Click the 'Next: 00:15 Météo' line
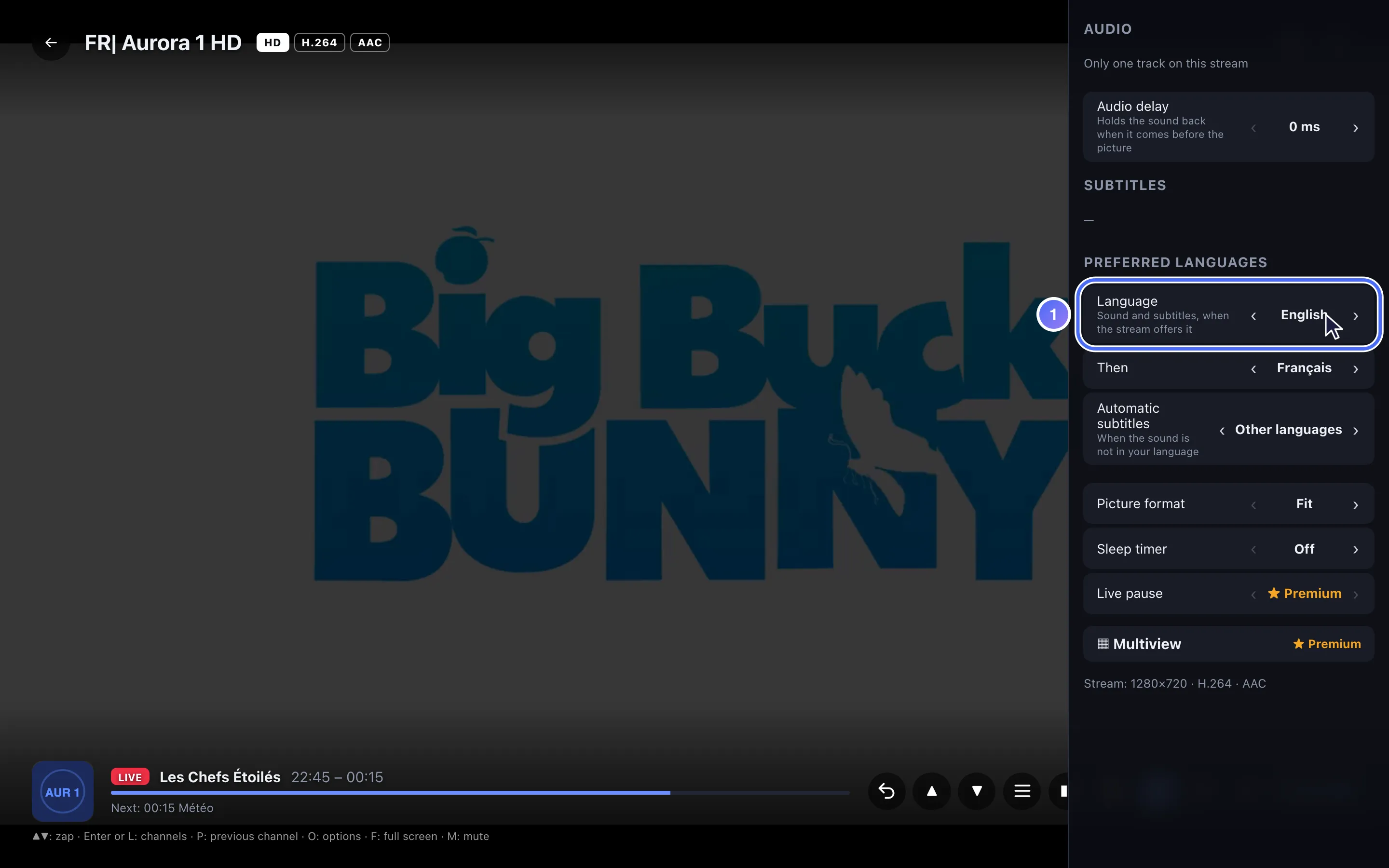 point(162,808)
